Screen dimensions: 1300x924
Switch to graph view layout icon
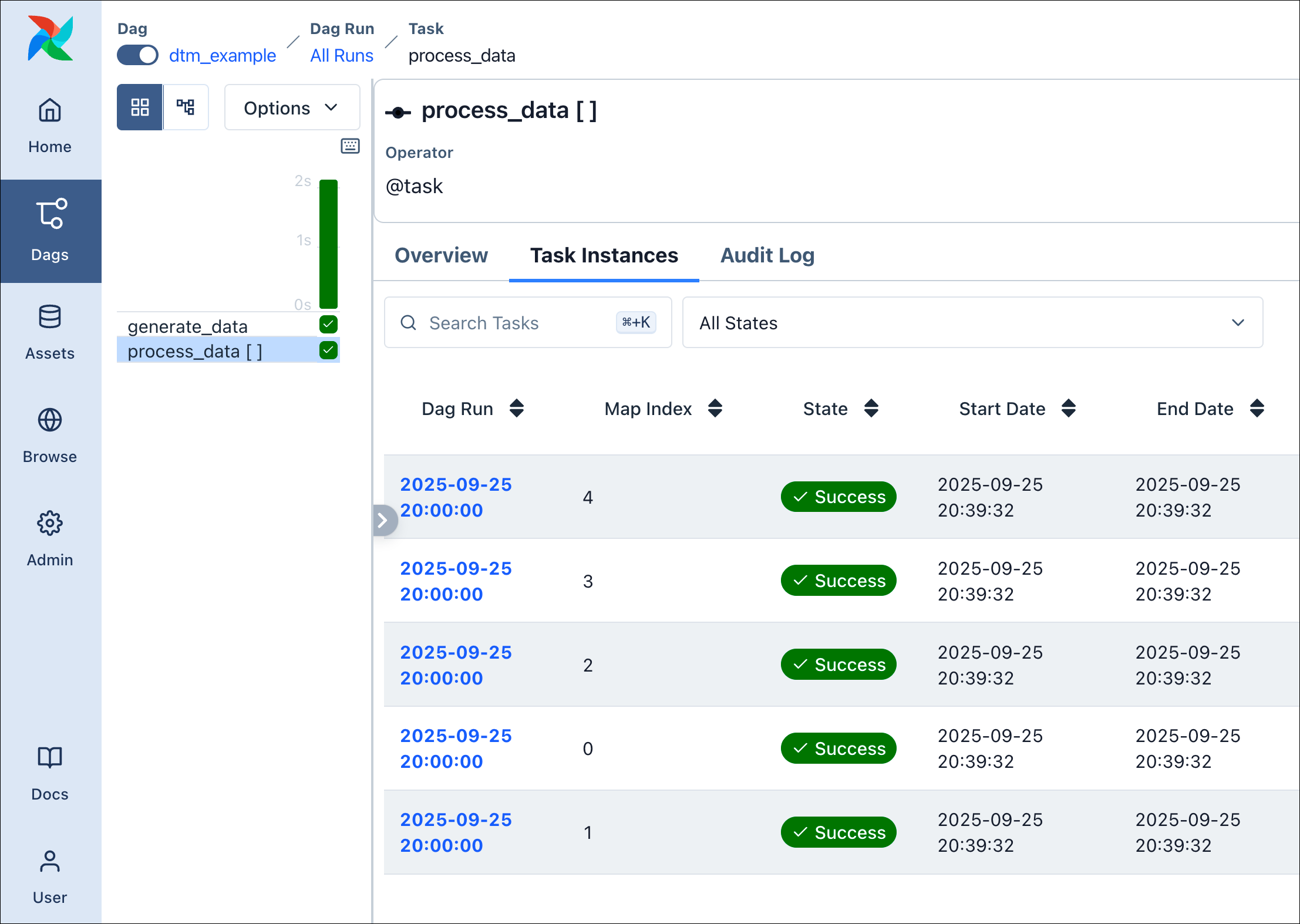tap(186, 107)
